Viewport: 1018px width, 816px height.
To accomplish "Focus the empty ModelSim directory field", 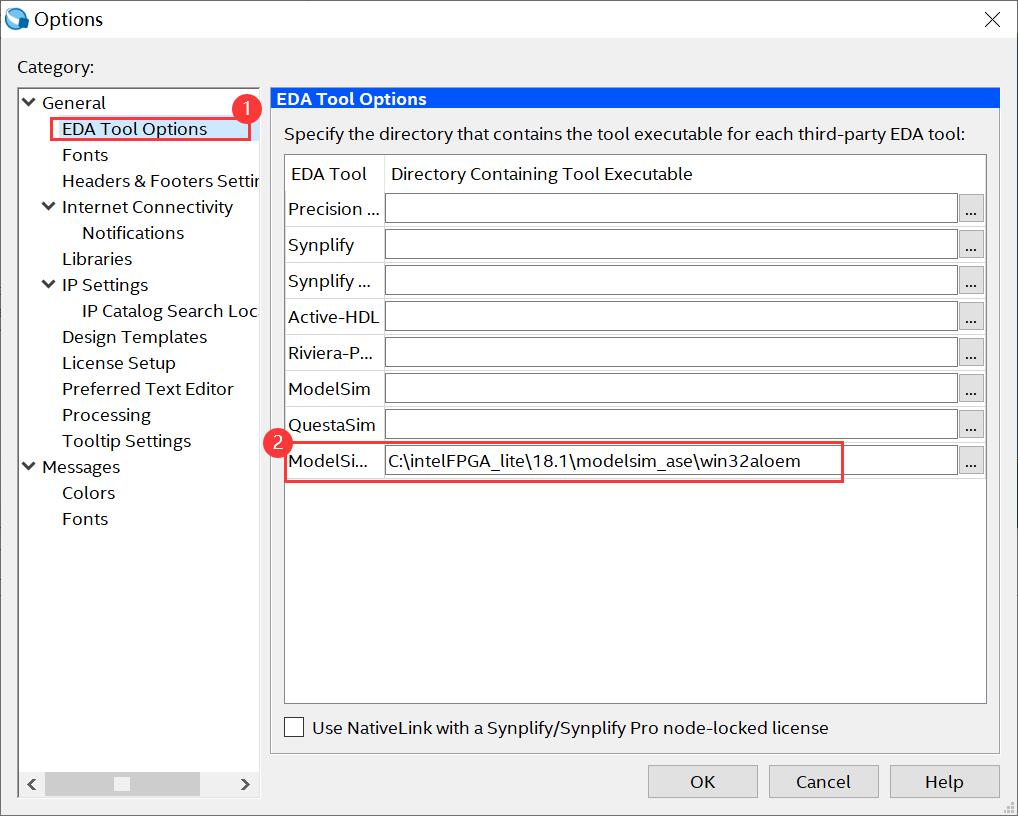I will click(x=671, y=389).
